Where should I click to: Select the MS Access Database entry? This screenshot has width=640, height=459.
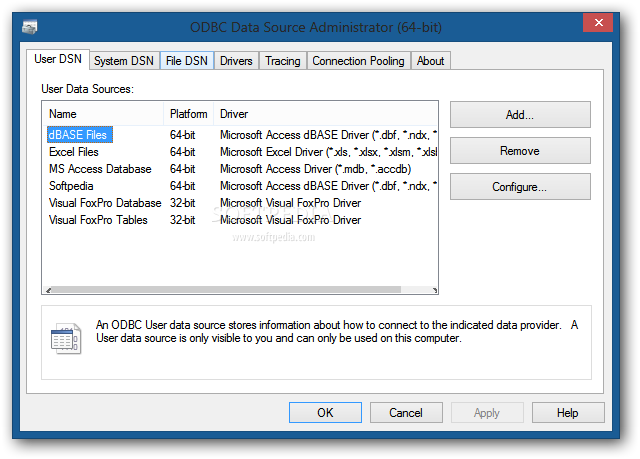[x=100, y=169]
